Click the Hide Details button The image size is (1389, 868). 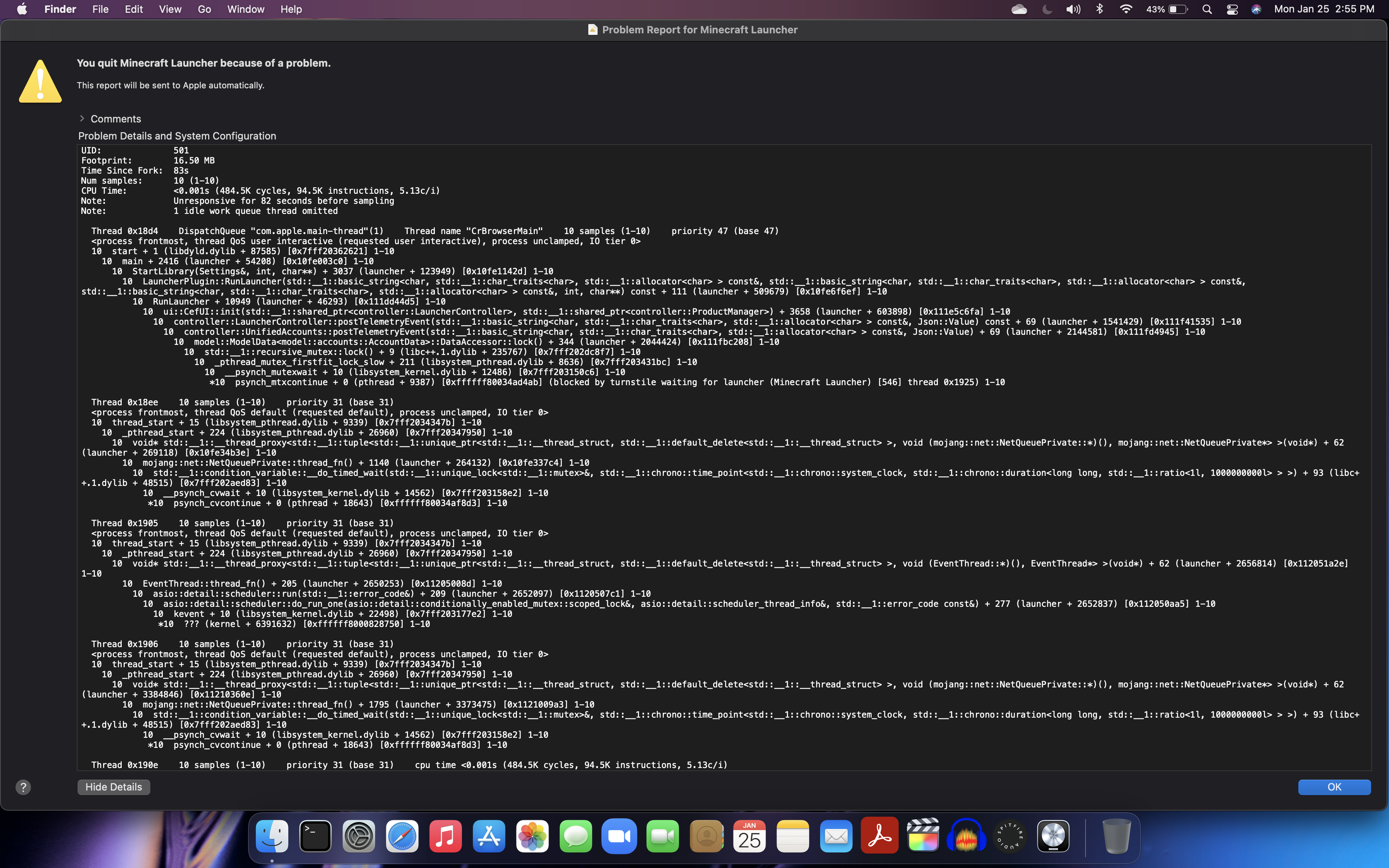114,787
